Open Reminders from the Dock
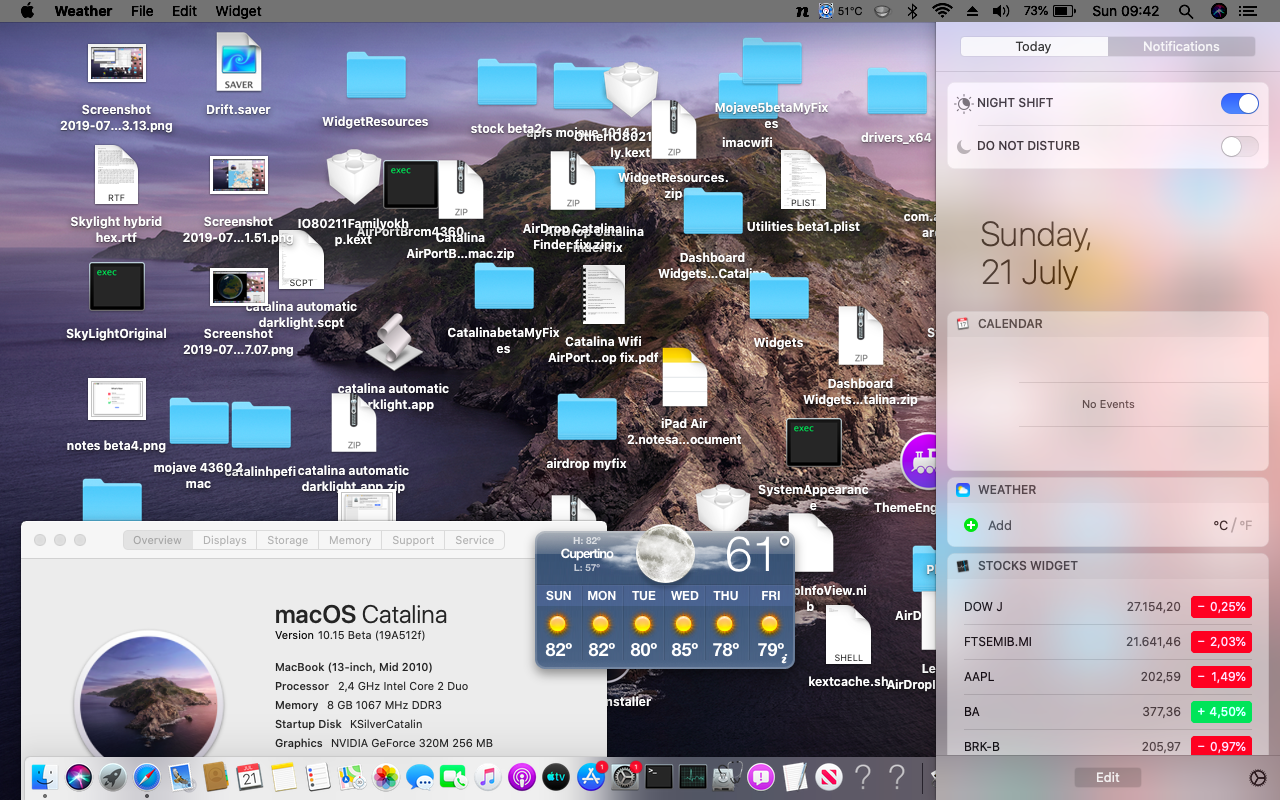The image size is (1280, 800). click(x=318, y=776)
